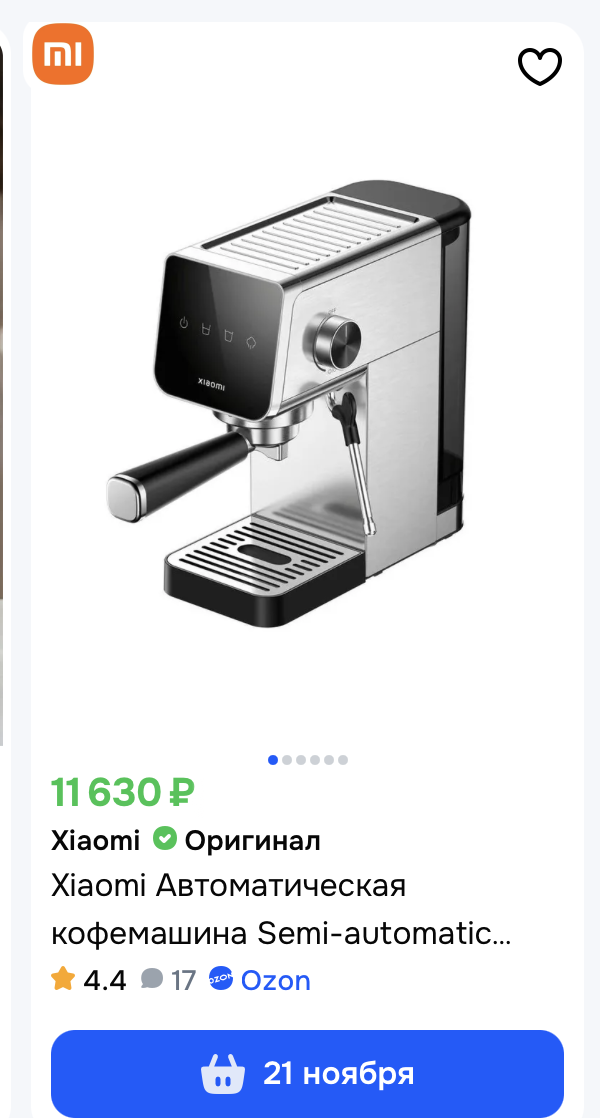Open the espresso machine product photo
The height and width of the screenshot is (1118, 600).
pos(289,403)
